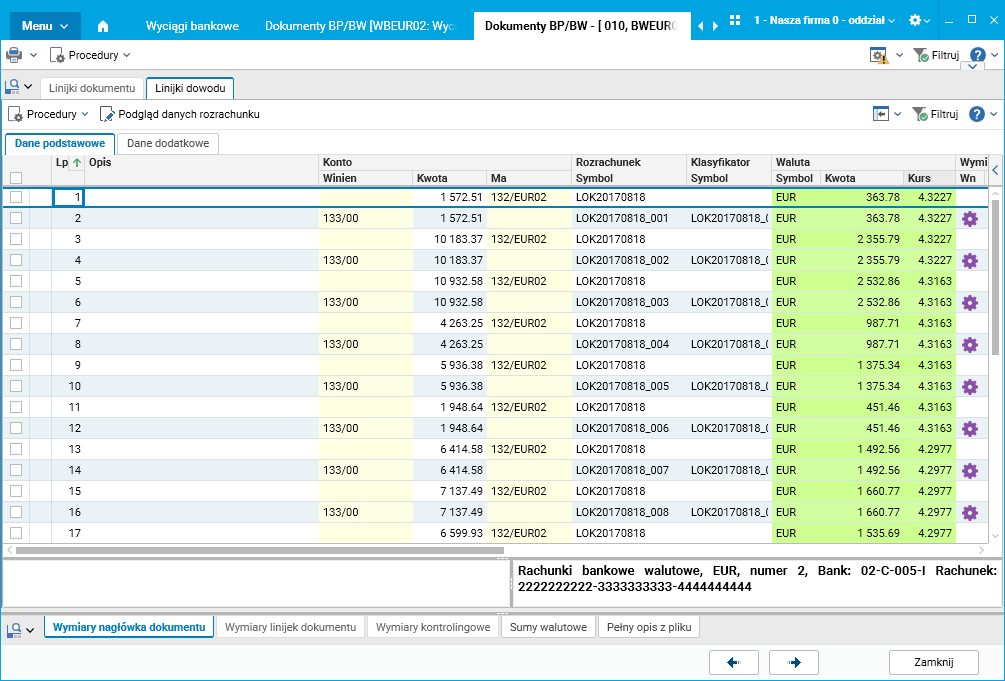Click the Home icon tab
Image resolution: width=1005 pixels, height=681 pixels.
[x=103, y=26]
